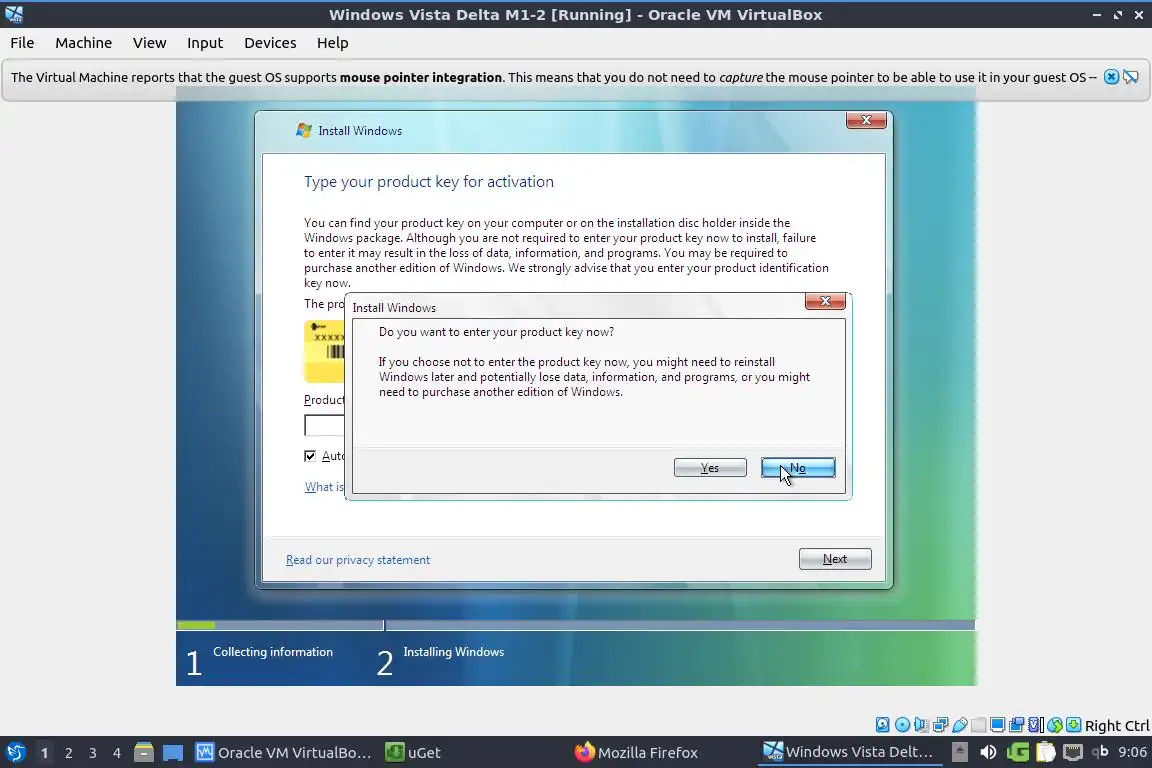1152x768 pixels.
Task: Click the Windows Vista Delta taskbar entry
Action: (x=850, y=753)
